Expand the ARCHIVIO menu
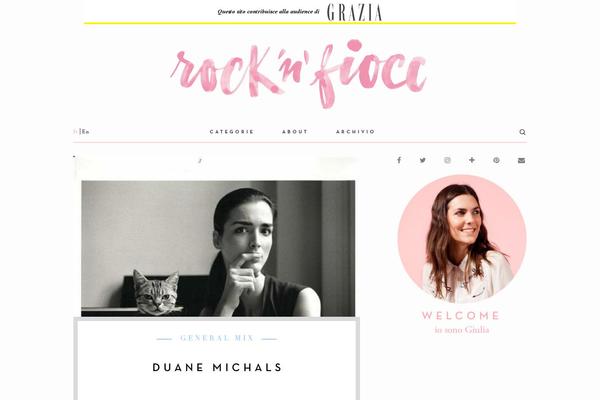This screenshot has height=400, width=600. tap(355, 132)
